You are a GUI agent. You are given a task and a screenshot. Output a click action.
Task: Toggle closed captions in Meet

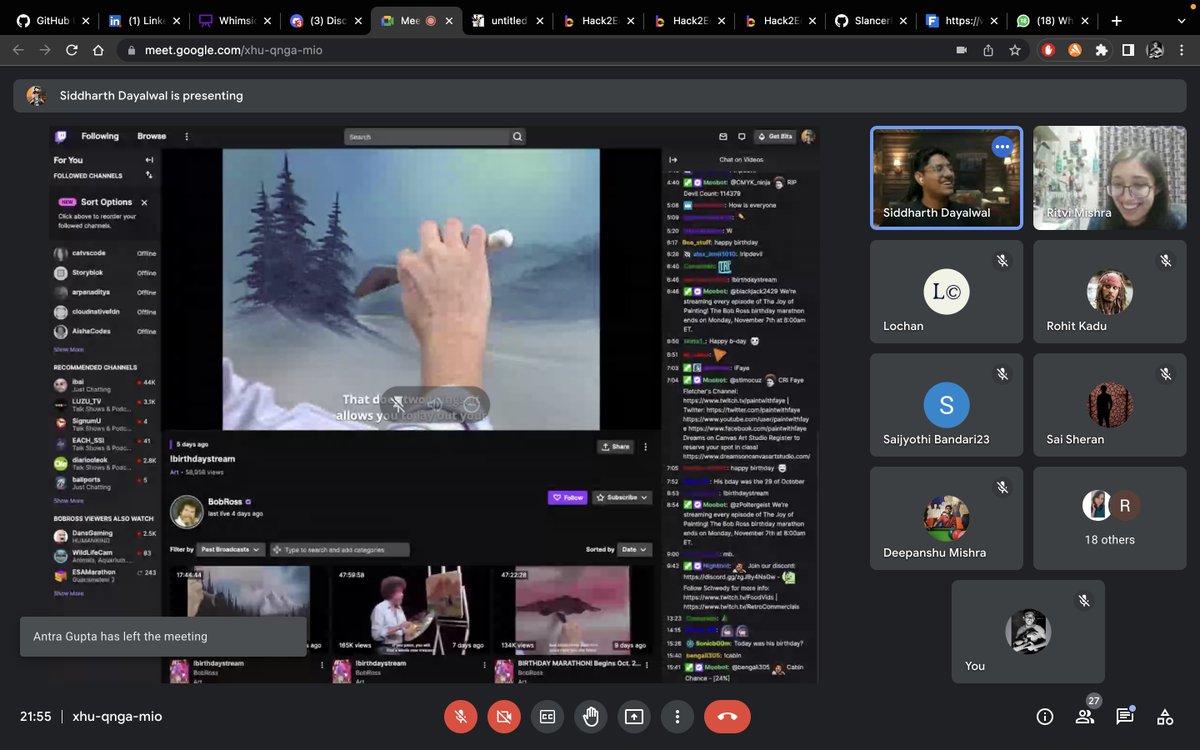click(547, 716)
